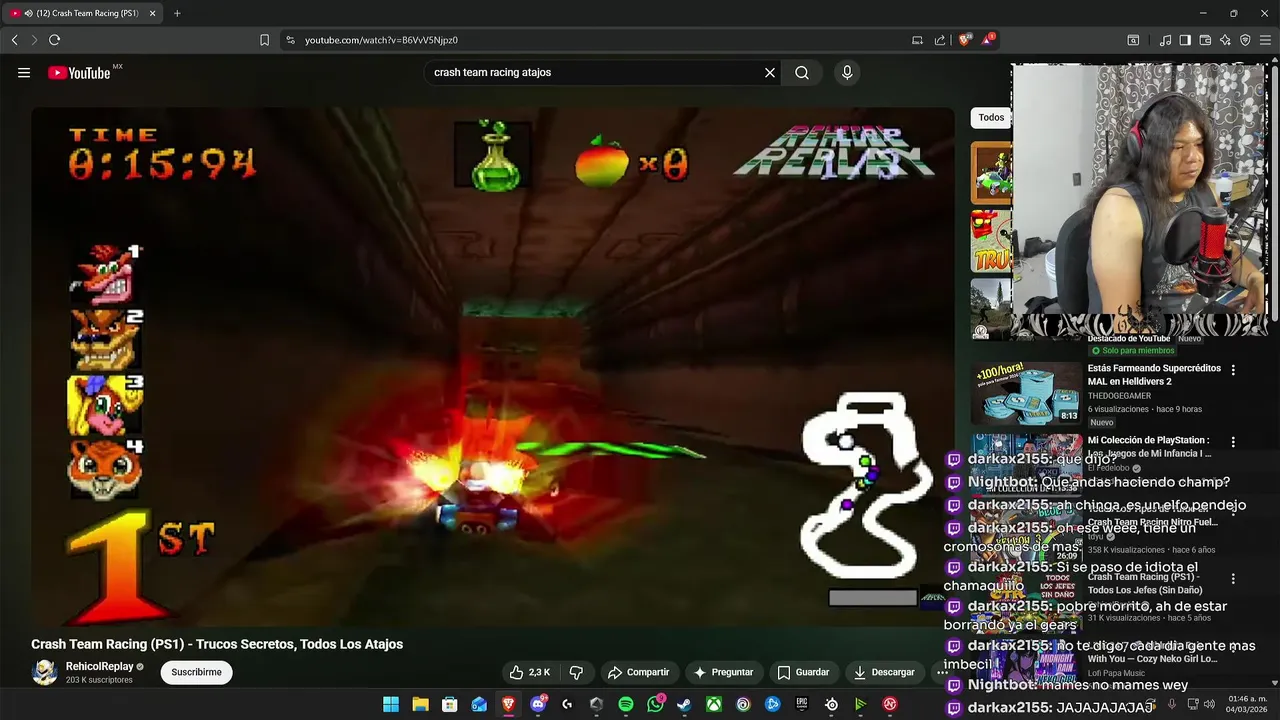This screenshot has width=1280, height=720.
Task: Click the magnifying glass search button
Action: click(802, 72)
